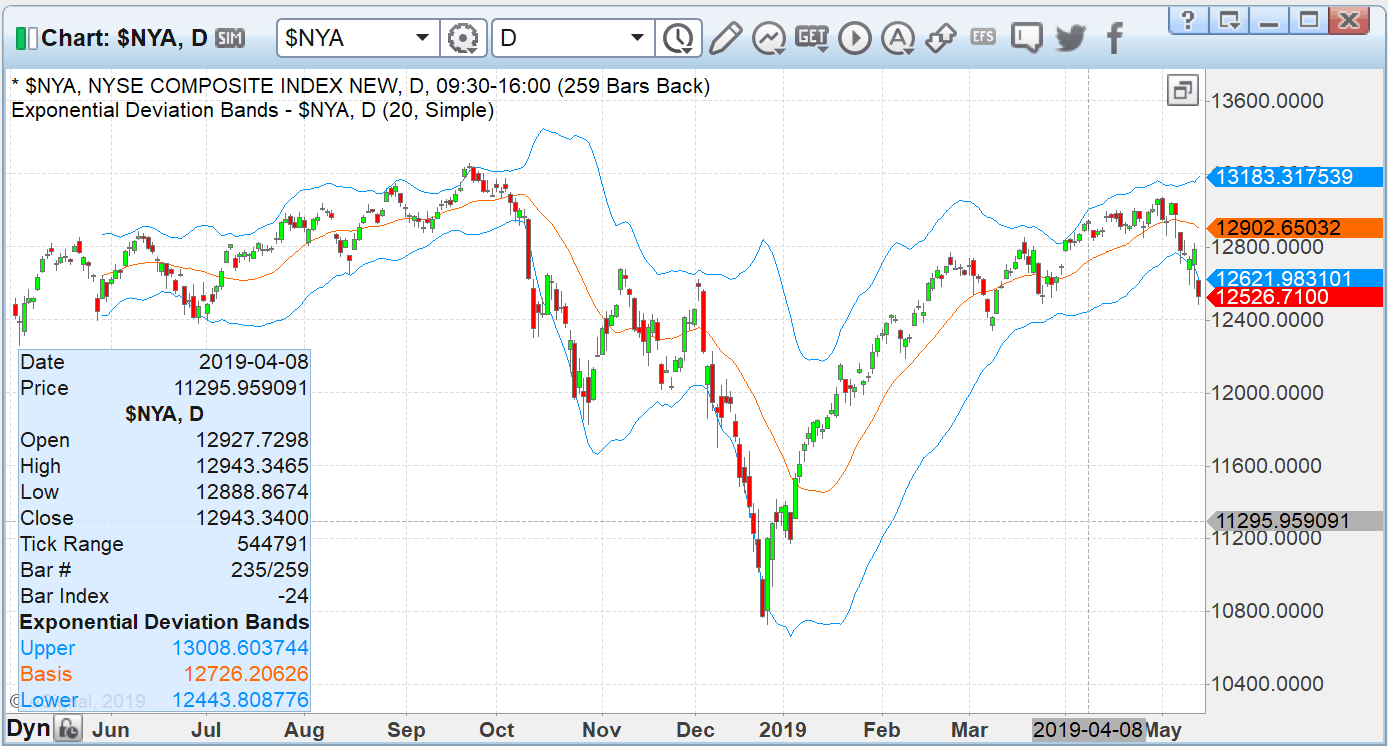
Task: Click the restore-pane icon top right of chart
Action: 1183,90
